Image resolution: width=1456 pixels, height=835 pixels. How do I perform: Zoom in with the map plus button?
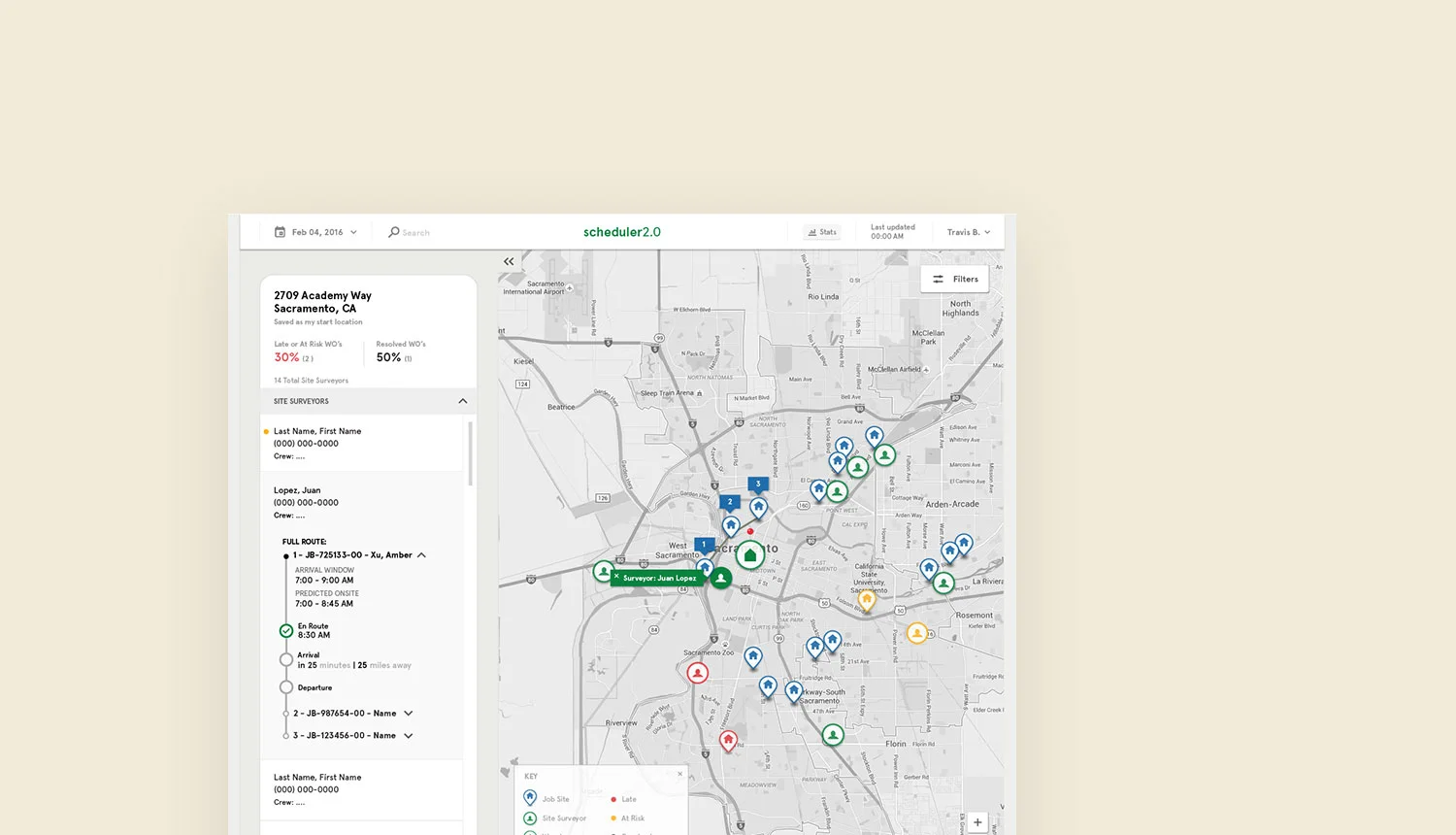(x=977, y=822)
